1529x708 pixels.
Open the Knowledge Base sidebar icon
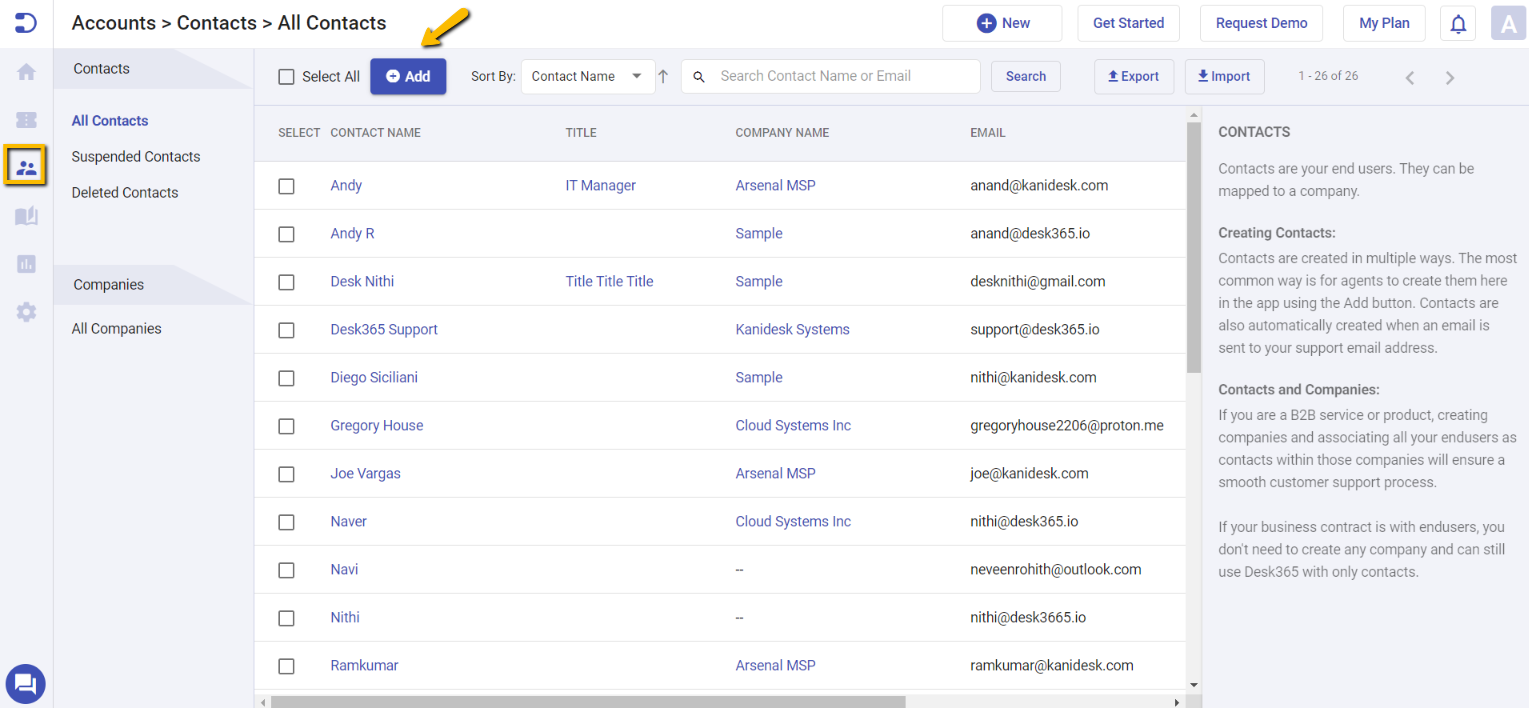(25, 214)
